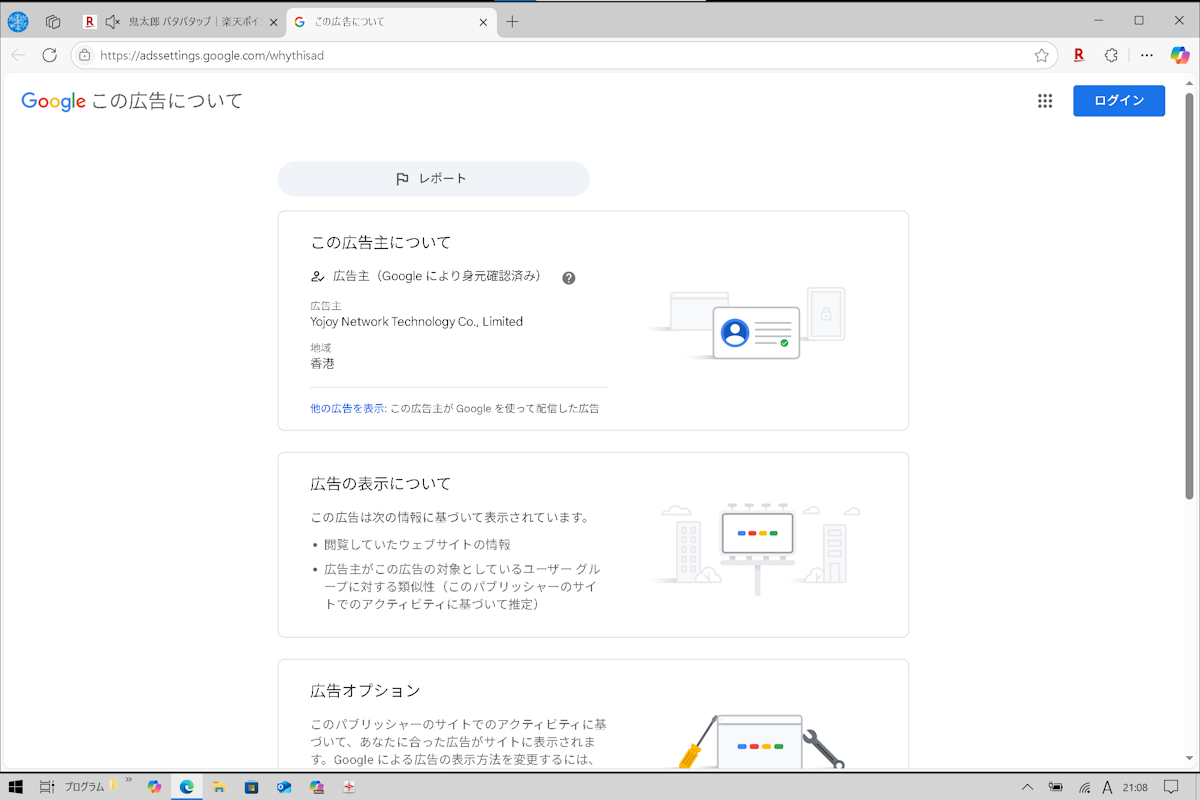Click the battery status tray icon
The width and height of the screenshot is (1200, 800).
click(x=1056, y=787)
